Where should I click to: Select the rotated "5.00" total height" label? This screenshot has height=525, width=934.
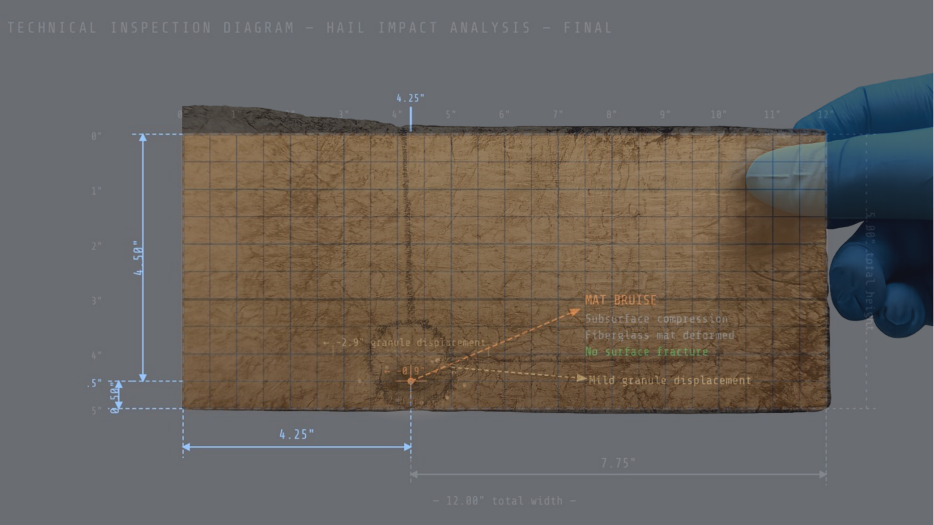click(x=870, y=271)
